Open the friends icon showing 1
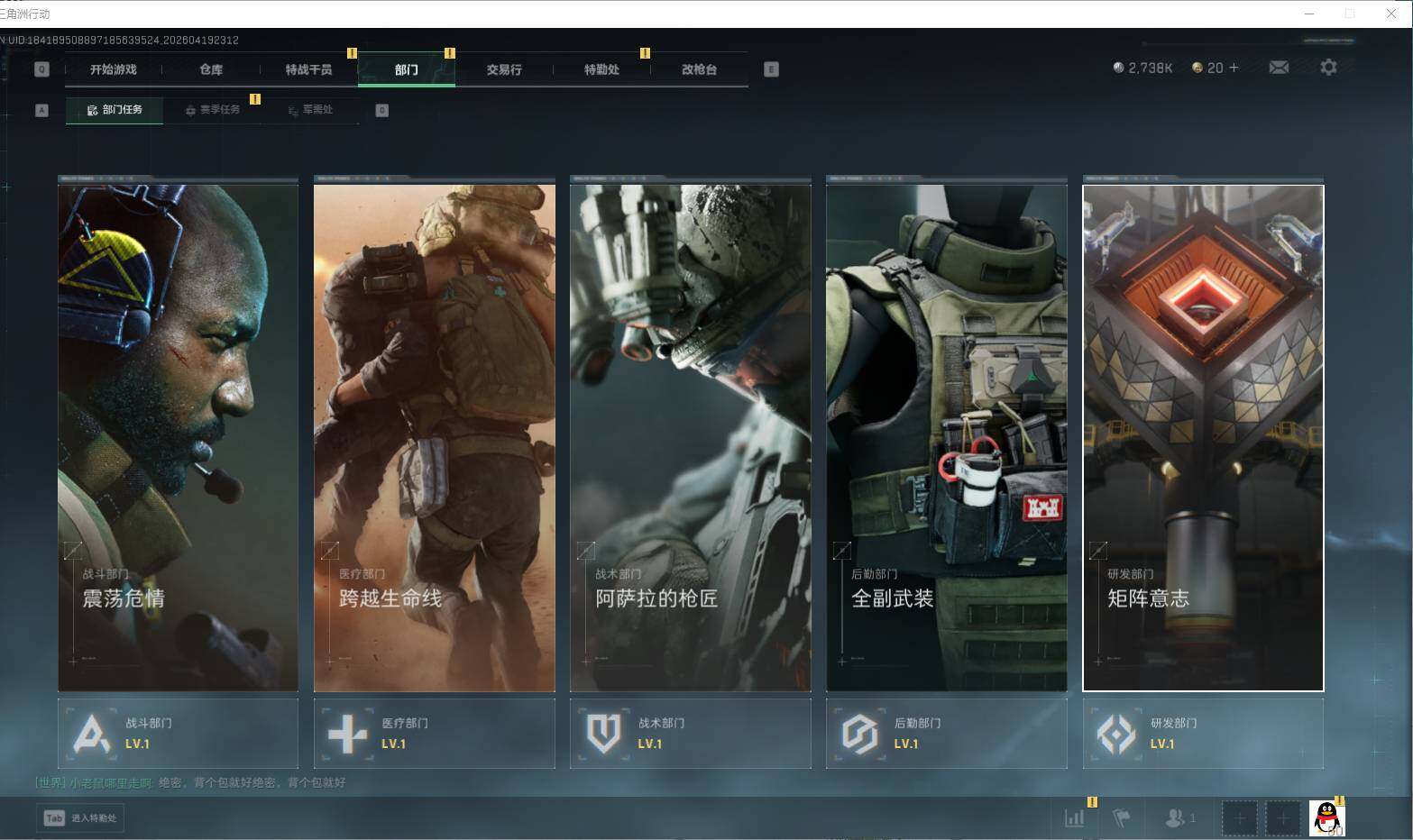 [x=1179, y=817]
